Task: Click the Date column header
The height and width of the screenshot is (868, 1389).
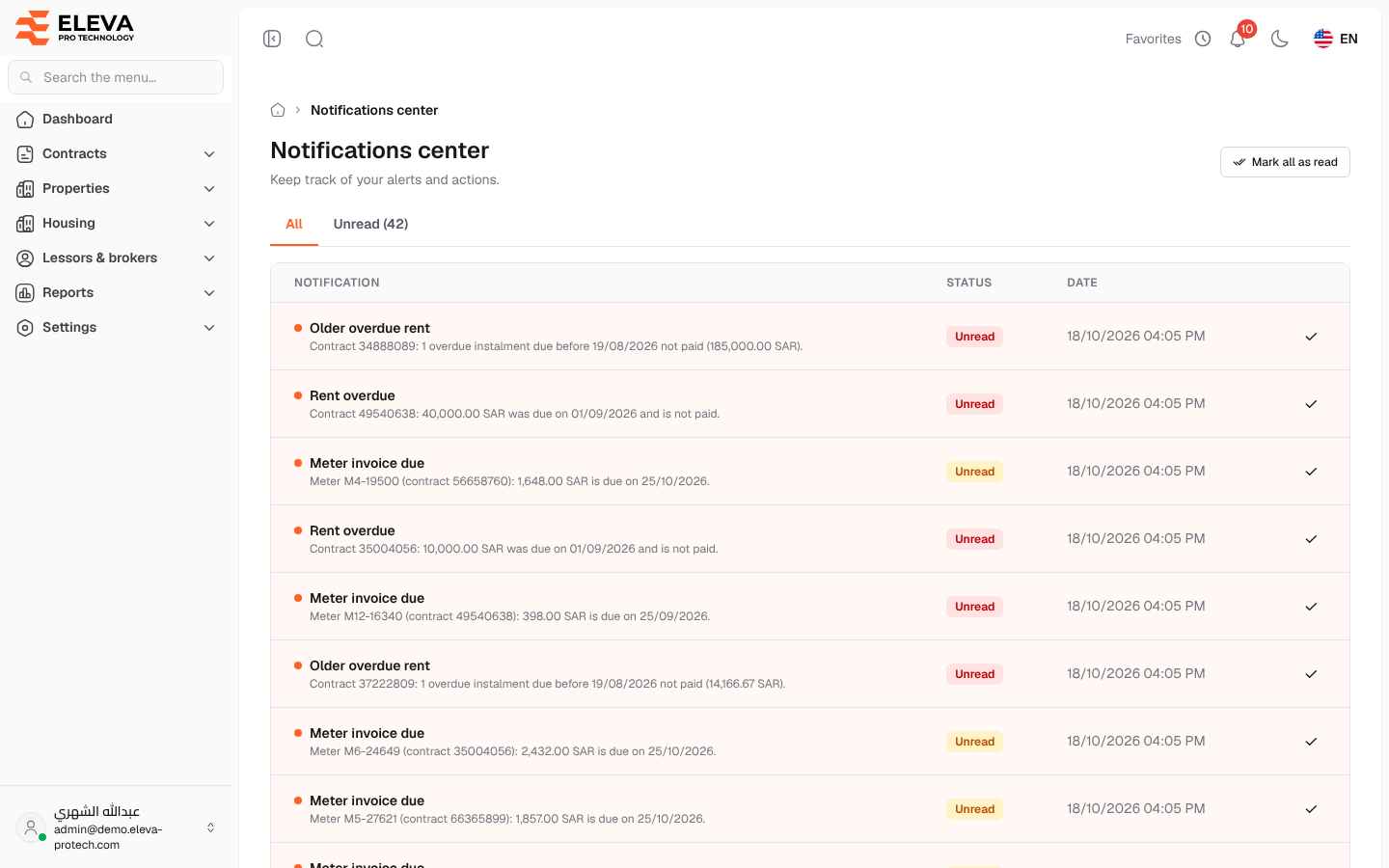Action: pos(1082,283)
